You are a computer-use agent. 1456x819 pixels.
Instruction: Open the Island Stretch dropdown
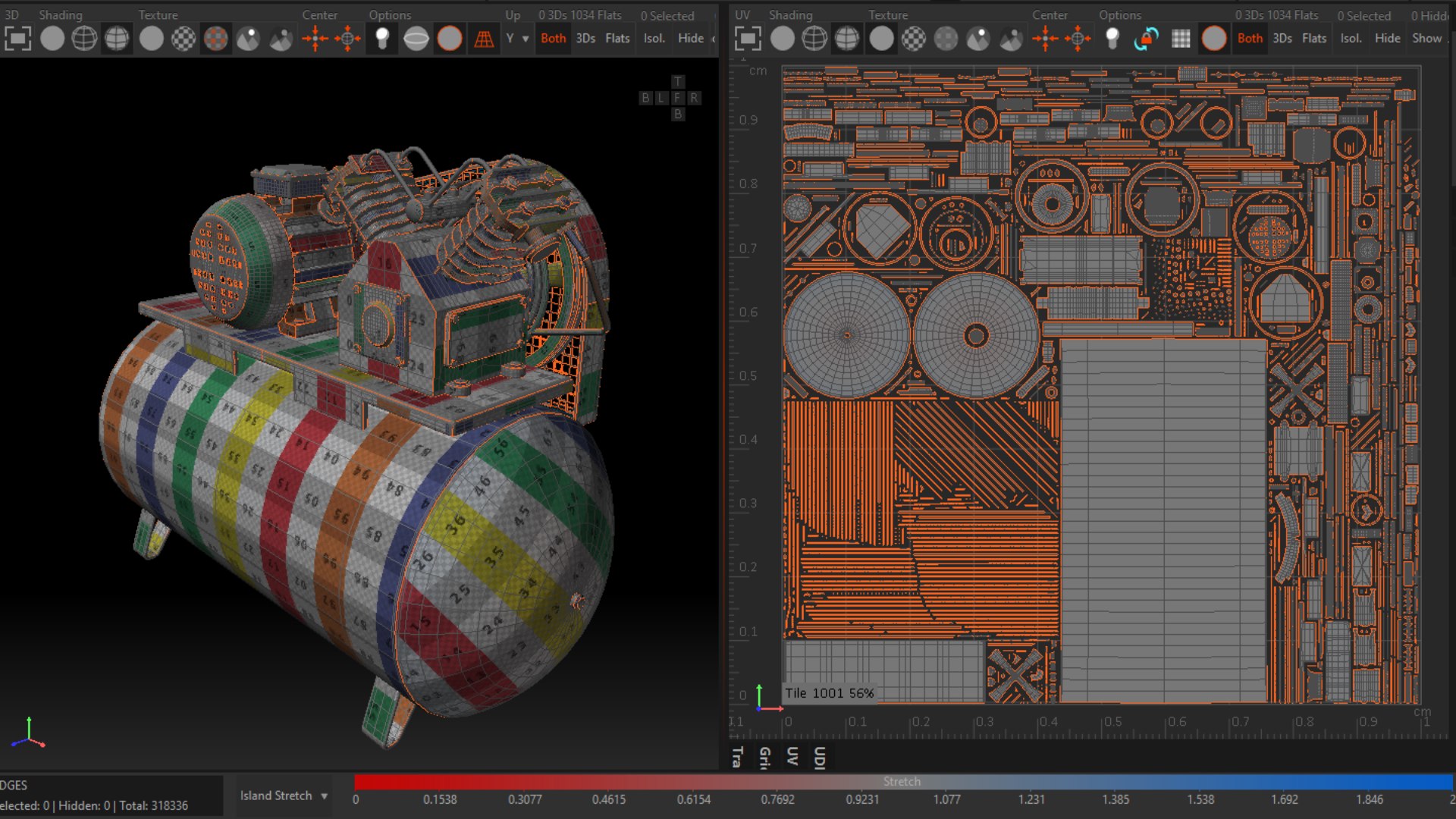coord(284,795)
